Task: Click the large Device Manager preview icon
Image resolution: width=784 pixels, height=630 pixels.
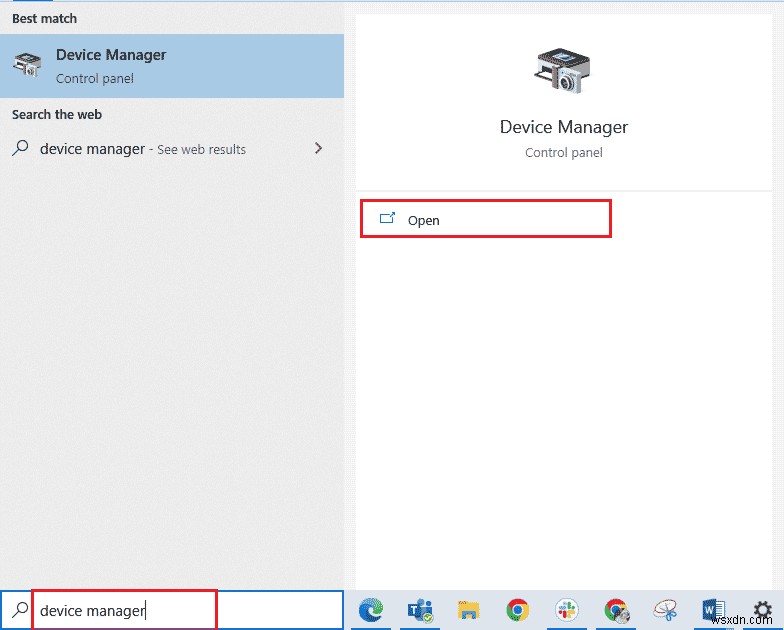Action: [x=564, y=70]
